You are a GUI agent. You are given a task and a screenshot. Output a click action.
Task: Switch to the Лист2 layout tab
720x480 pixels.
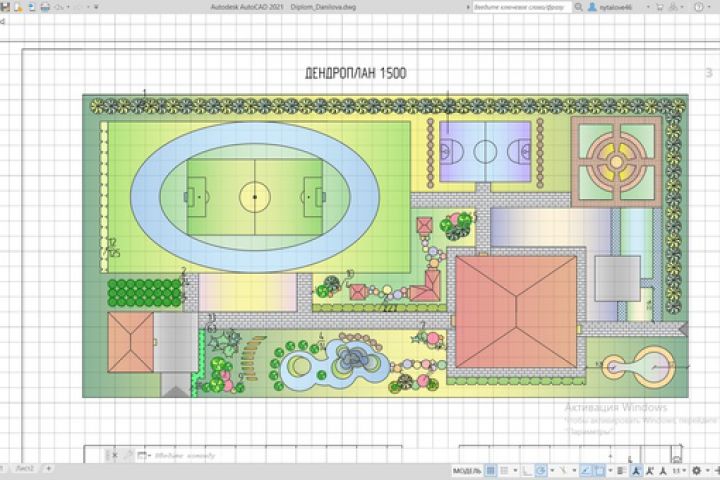tap(25, 469)
